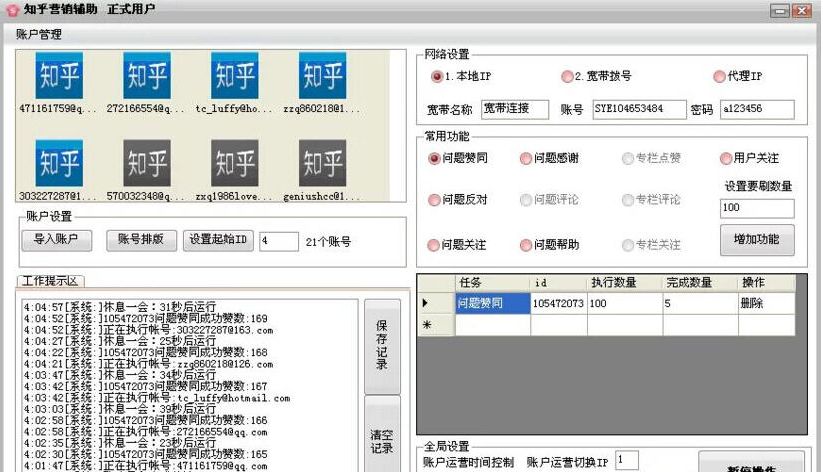The height and width of the screenshot is (472, 823).
Task: Select greyed account icon geniushcc@1...
Action: click(322, 163)
